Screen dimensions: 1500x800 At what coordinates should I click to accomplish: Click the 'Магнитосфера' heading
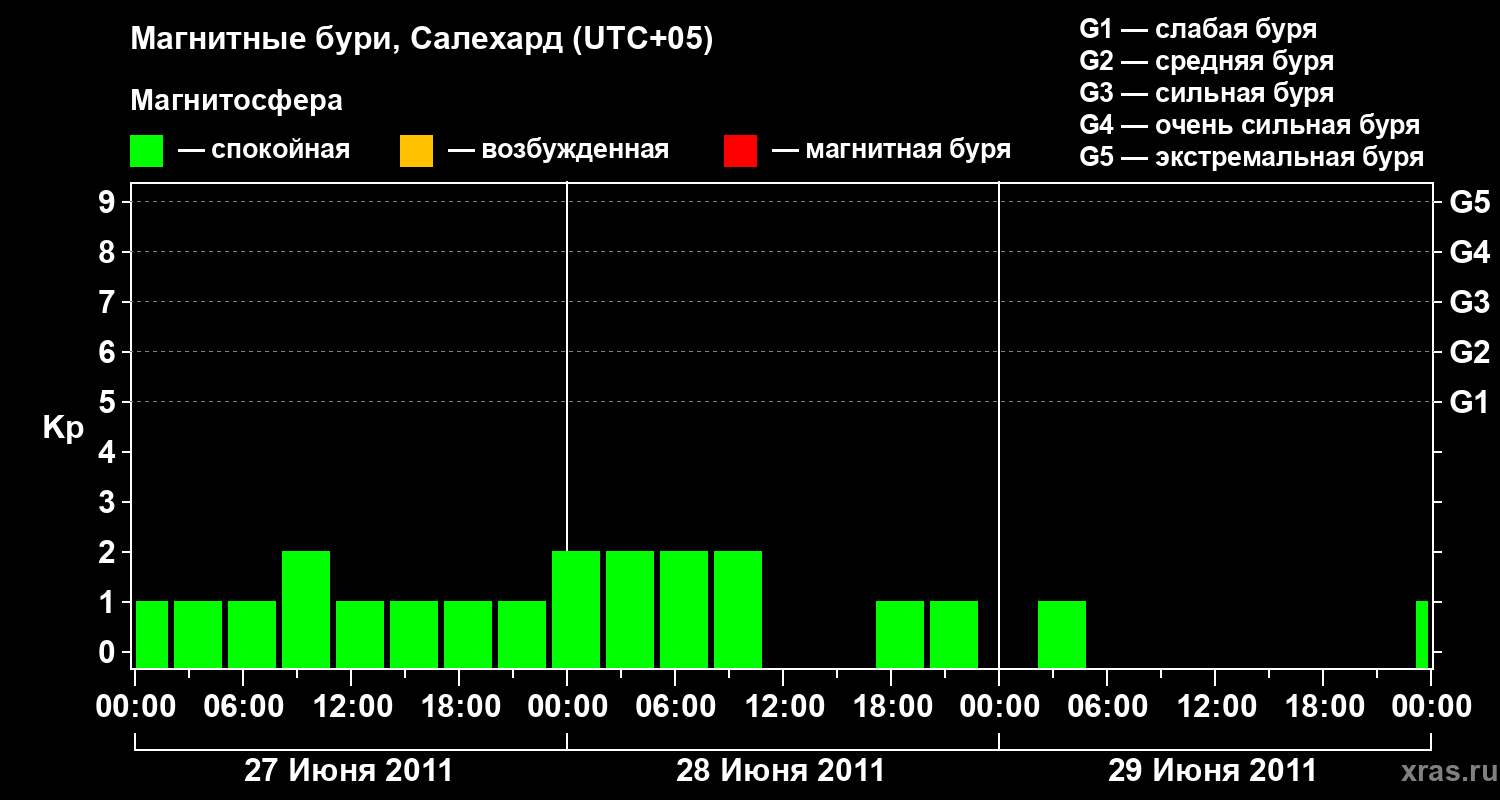click(236, 101)
